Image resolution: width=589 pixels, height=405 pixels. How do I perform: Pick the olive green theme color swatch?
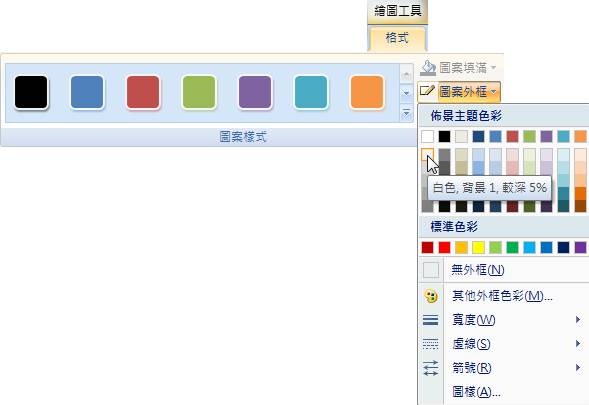[x=530, y=136]
